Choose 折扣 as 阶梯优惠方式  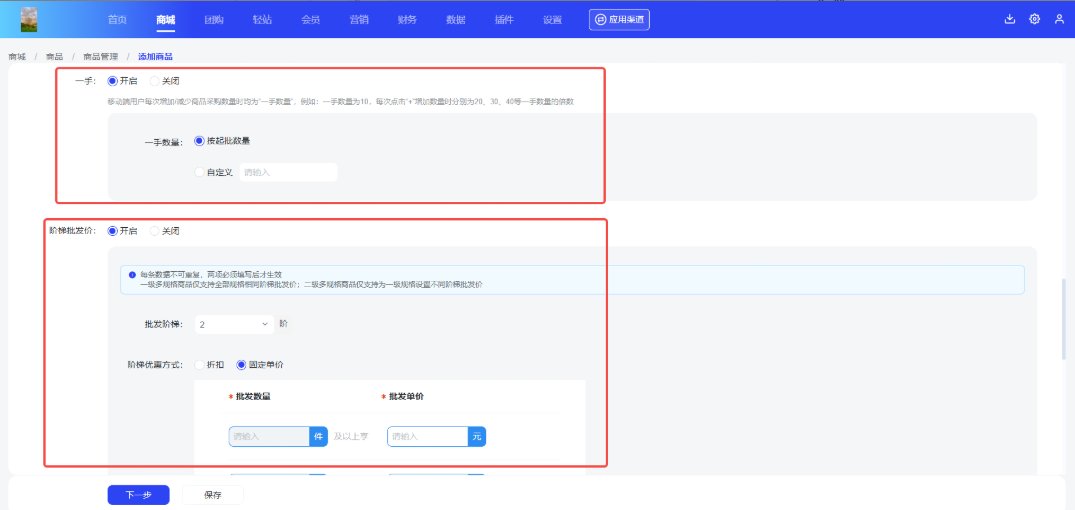(x=199, y=365)
